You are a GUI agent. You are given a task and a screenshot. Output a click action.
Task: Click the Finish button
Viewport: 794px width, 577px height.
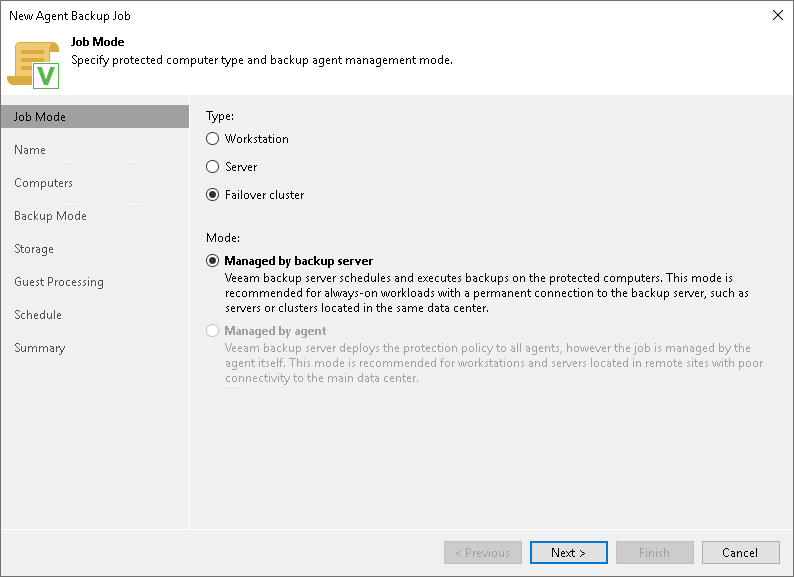point(655,553)
